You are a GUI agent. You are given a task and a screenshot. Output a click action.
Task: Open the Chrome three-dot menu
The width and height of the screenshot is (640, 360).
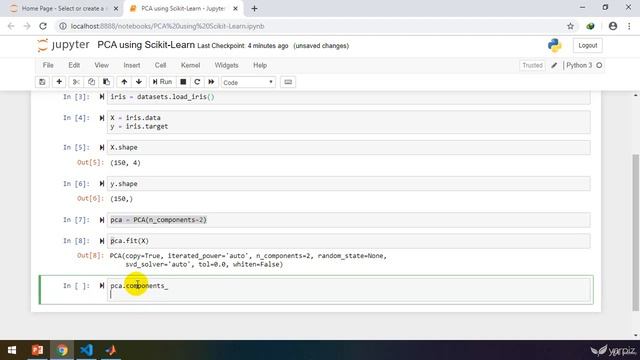coord(629,26)
